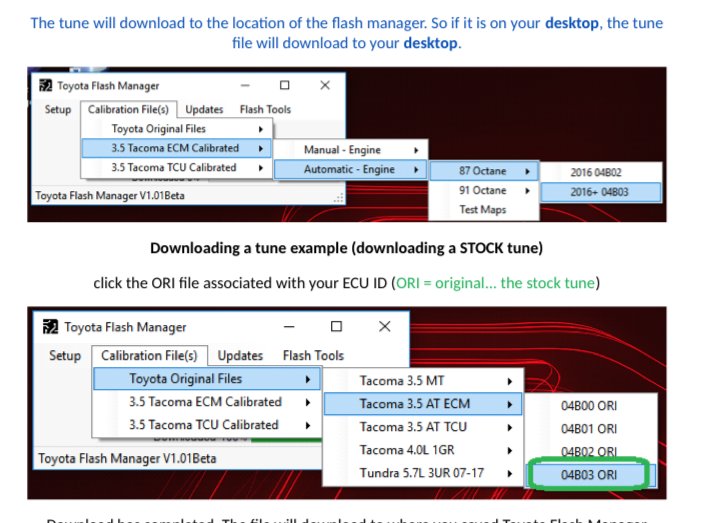This screenshot has width=711, height=523.
Task: Expand the Tacoma 3.5 MT submenu arrow
Action: [509, 381]
